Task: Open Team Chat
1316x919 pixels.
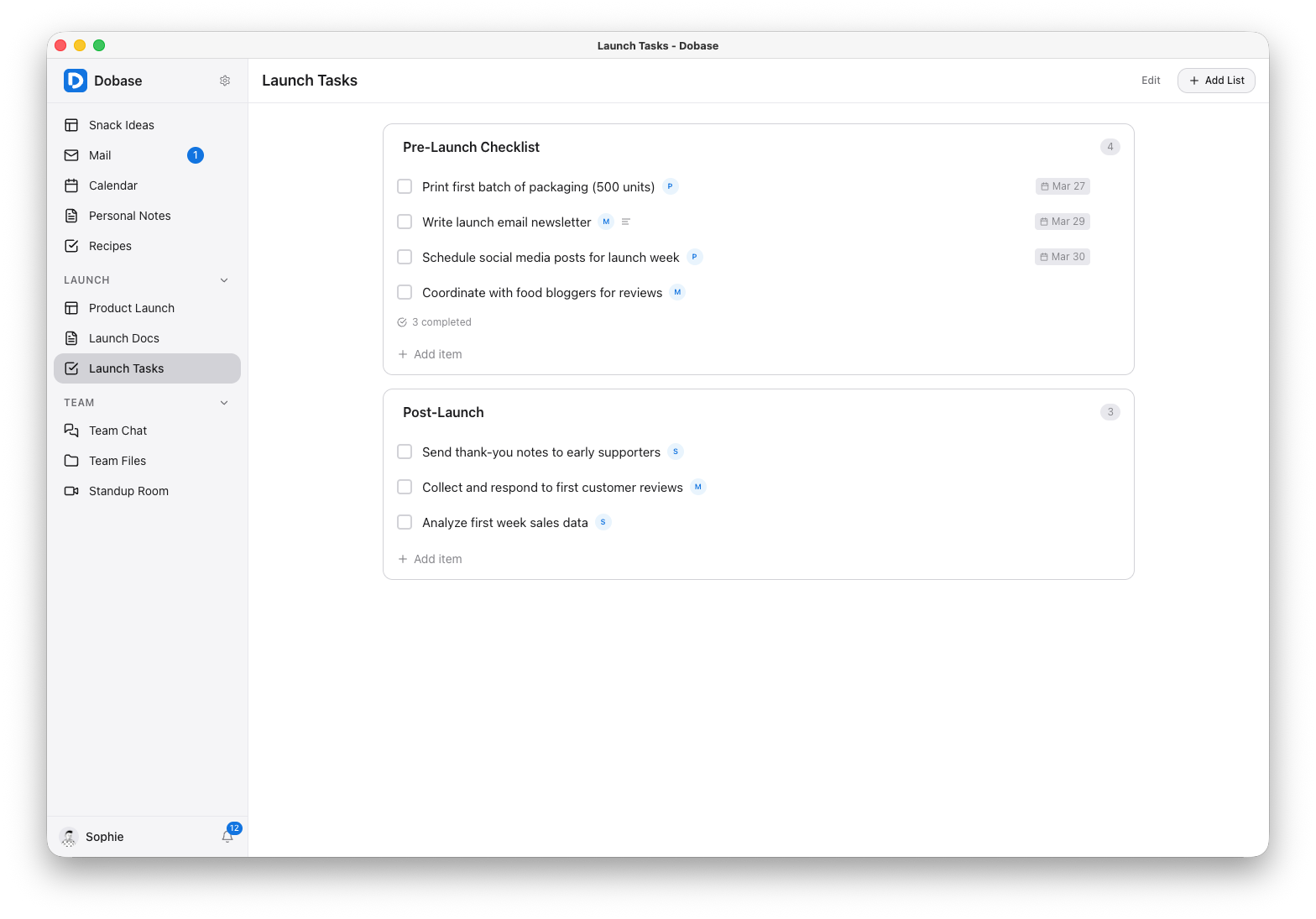Action: pyautogui.click(x=147, y=431)
